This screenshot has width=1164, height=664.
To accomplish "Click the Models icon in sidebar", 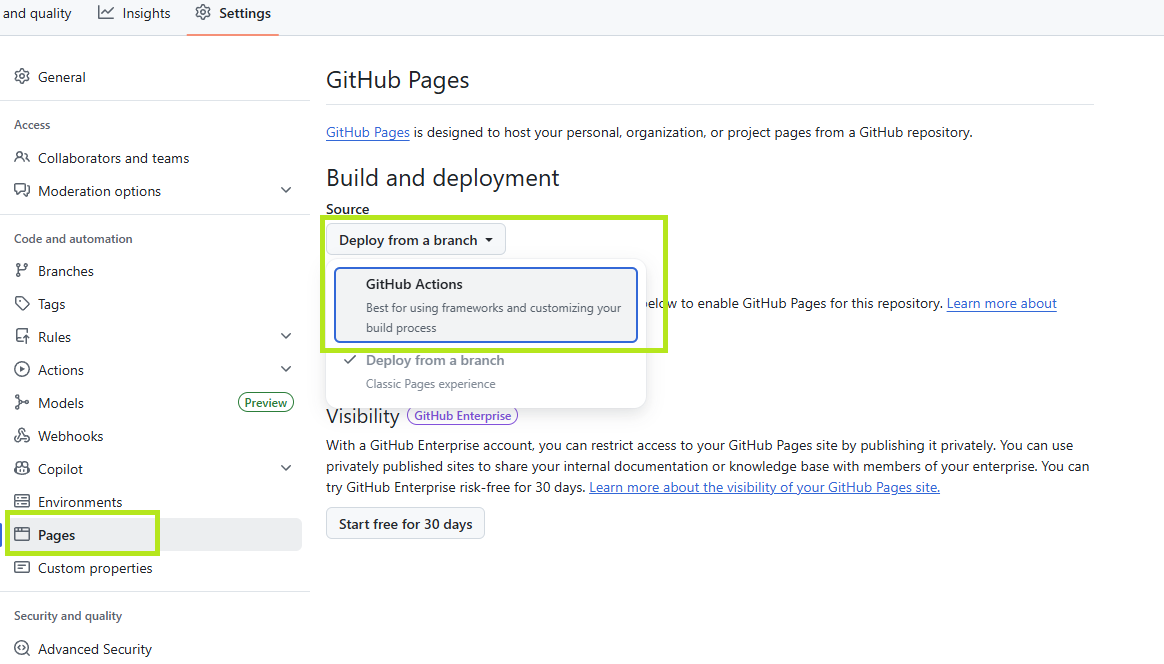I will click(22, 403).
